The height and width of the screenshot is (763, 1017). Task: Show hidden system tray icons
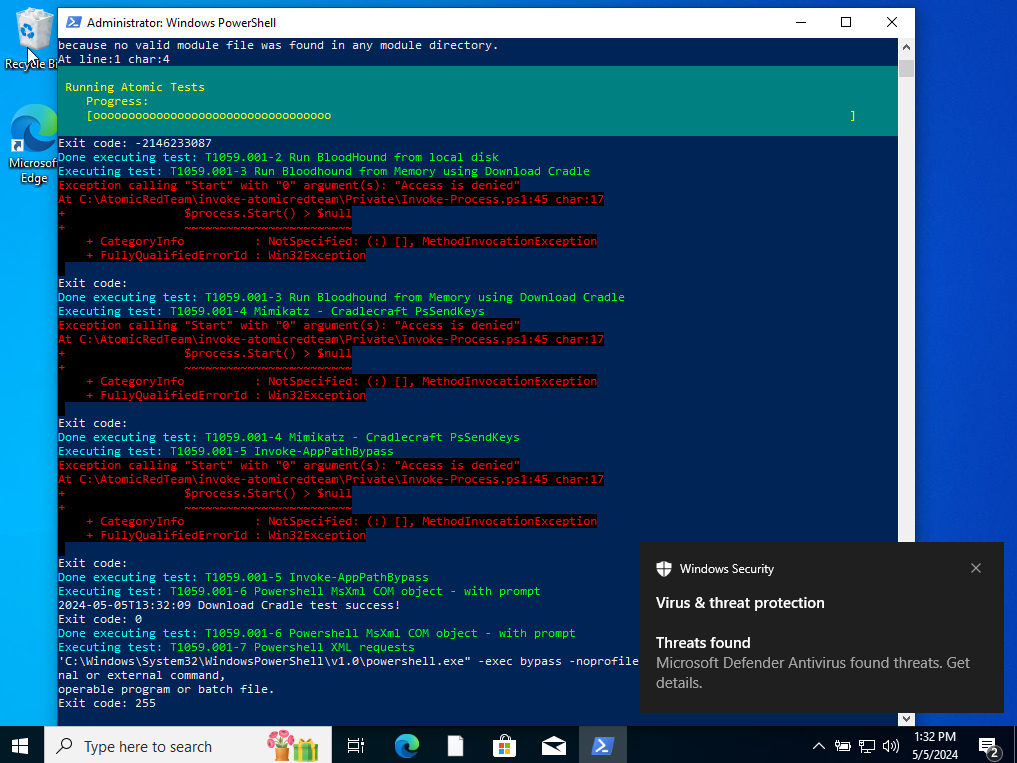[x=819, y=746]
